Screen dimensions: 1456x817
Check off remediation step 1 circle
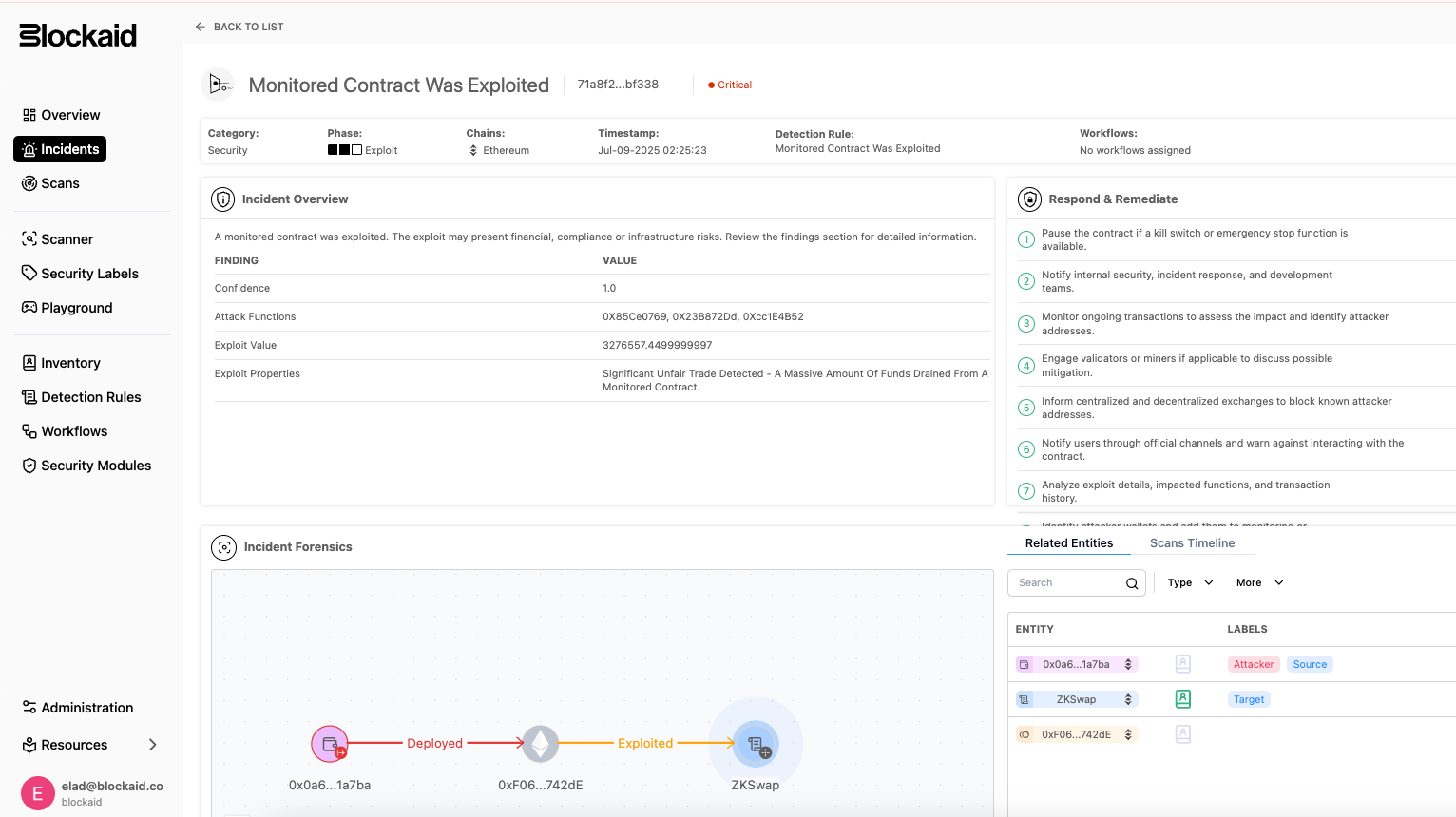click(x=1026, y=239)
